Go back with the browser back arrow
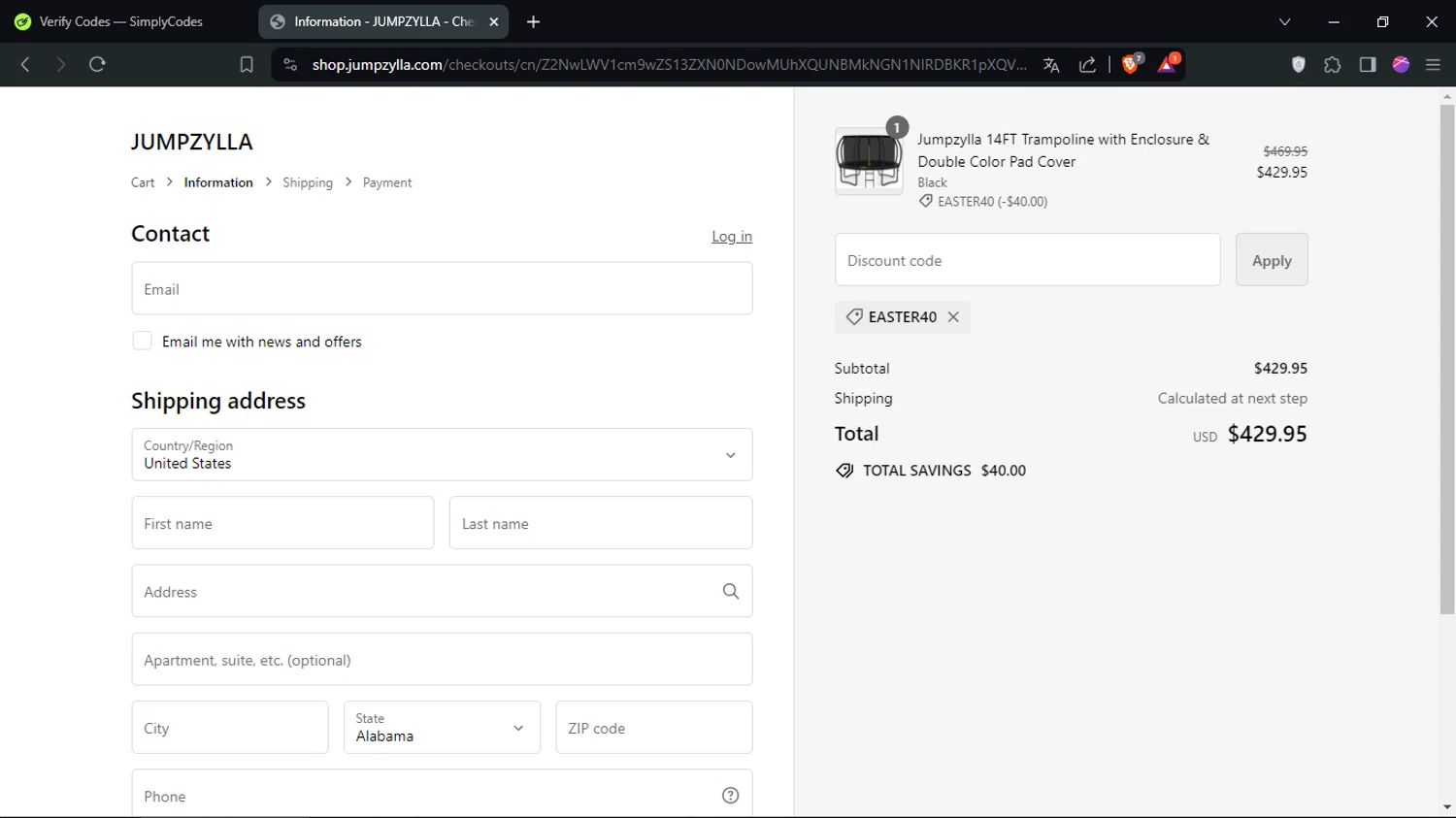This screenshot has width=1456, height=818. [25, 65]
